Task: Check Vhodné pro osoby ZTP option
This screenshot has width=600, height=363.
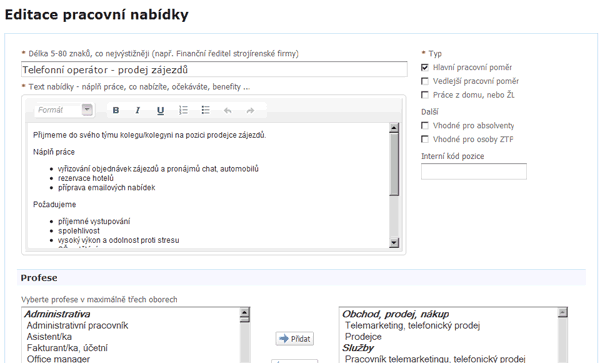Action: (425, 139)
